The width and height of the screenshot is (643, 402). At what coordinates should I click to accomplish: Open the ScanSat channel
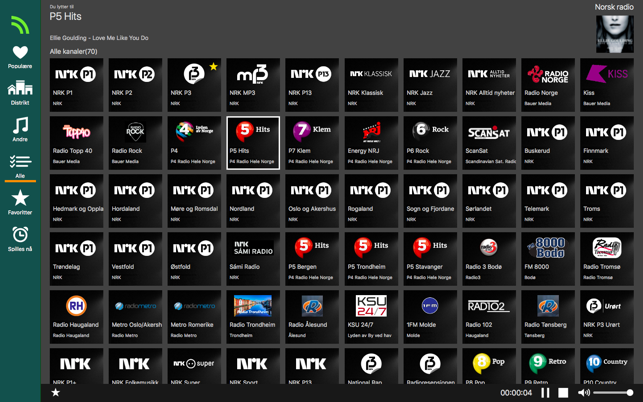(x=489, y=143)
